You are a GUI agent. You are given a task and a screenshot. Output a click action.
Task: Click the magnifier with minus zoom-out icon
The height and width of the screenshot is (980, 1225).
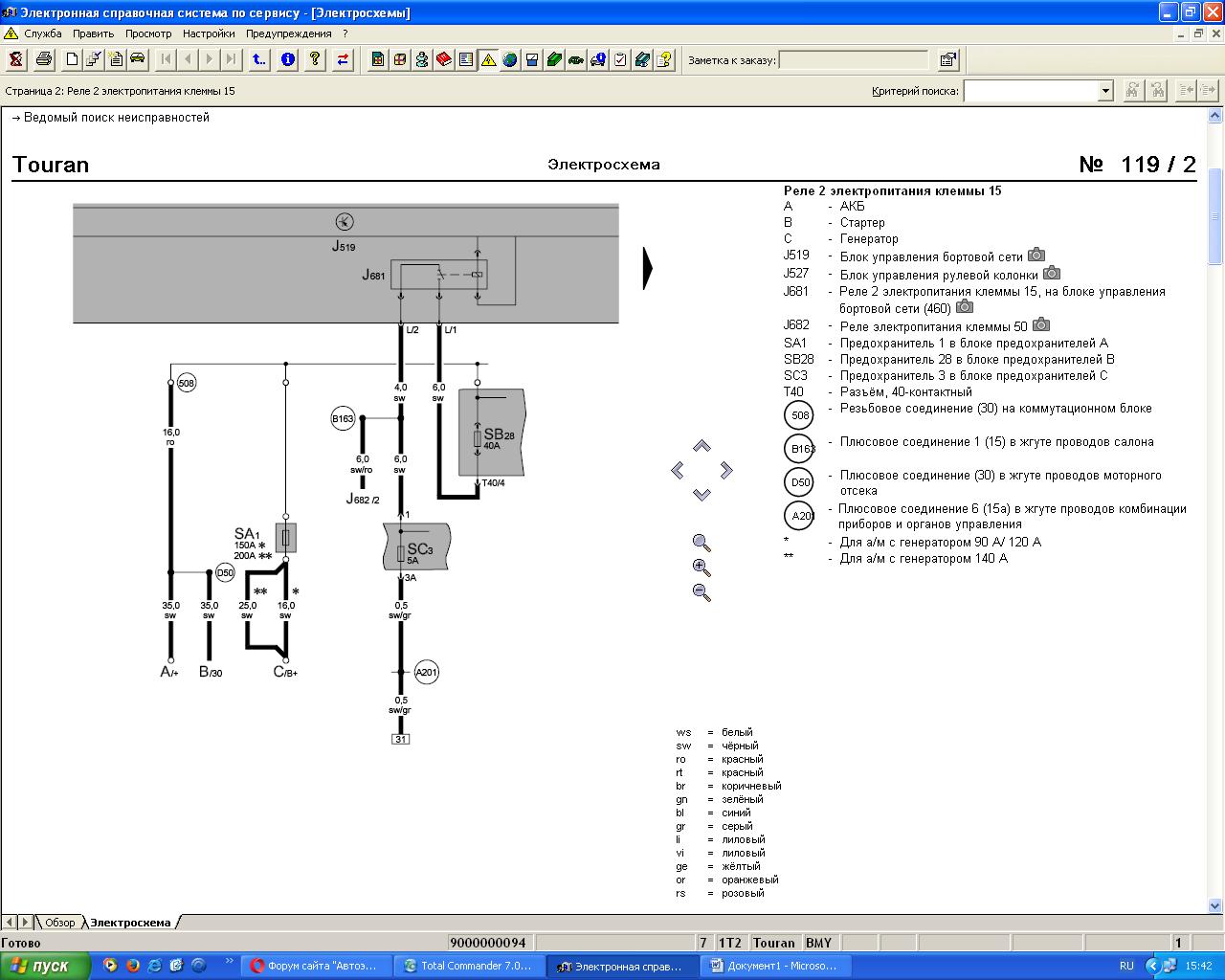[x=702, y=592]
